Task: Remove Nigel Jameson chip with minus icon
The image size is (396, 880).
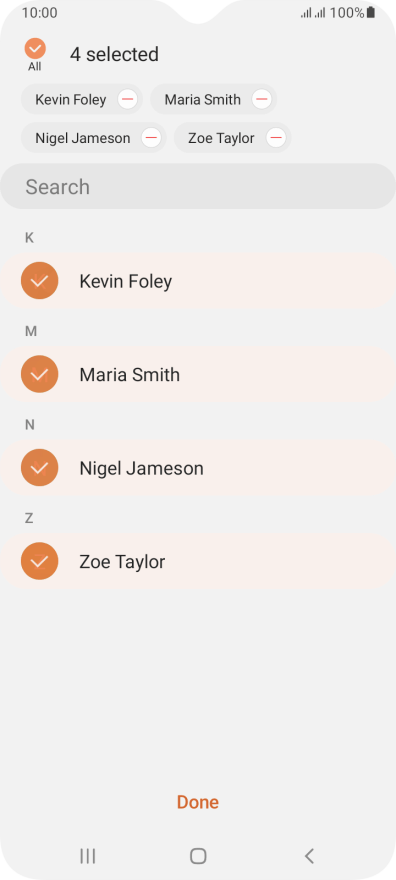Action: coord(151,138)
